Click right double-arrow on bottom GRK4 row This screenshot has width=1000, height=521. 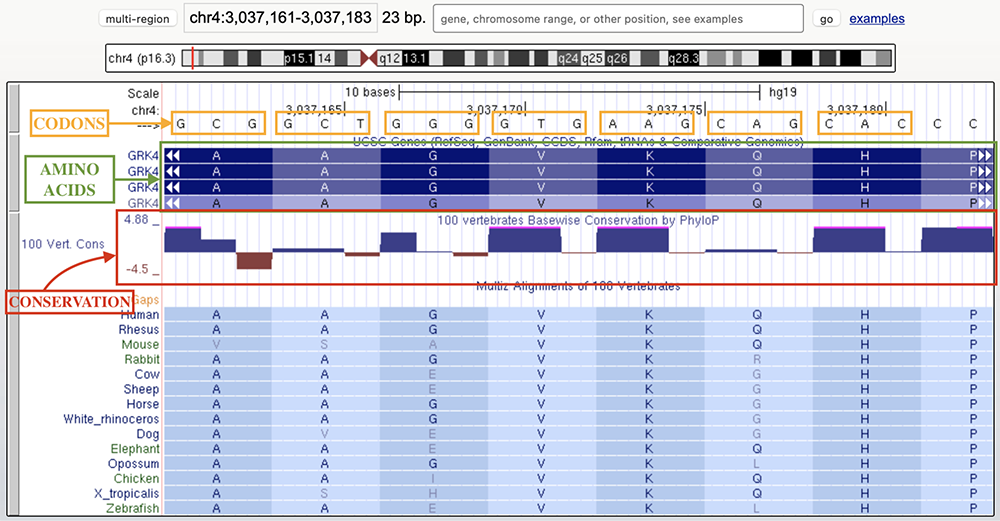[x=983, y=203]
